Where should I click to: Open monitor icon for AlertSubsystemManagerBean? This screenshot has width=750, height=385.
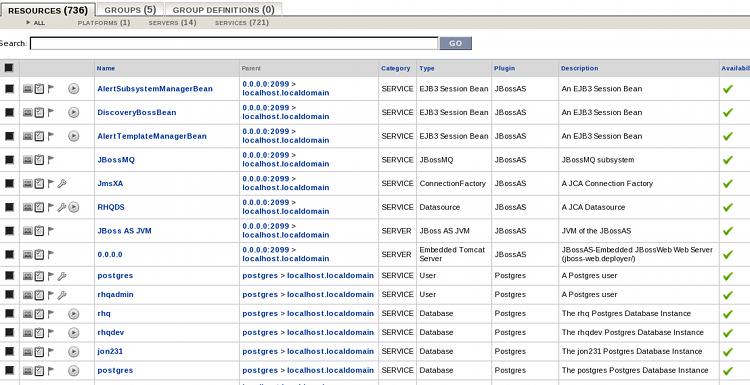point(28,88)
